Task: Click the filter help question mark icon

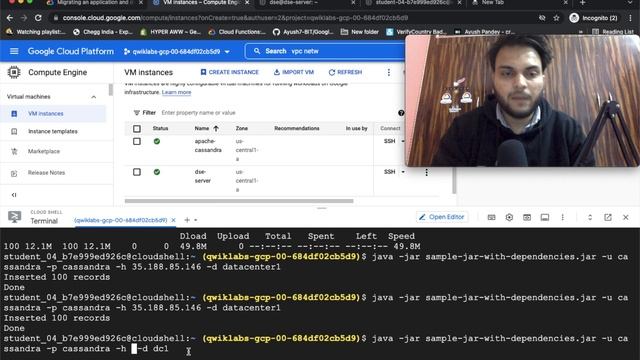Action: 401,113
